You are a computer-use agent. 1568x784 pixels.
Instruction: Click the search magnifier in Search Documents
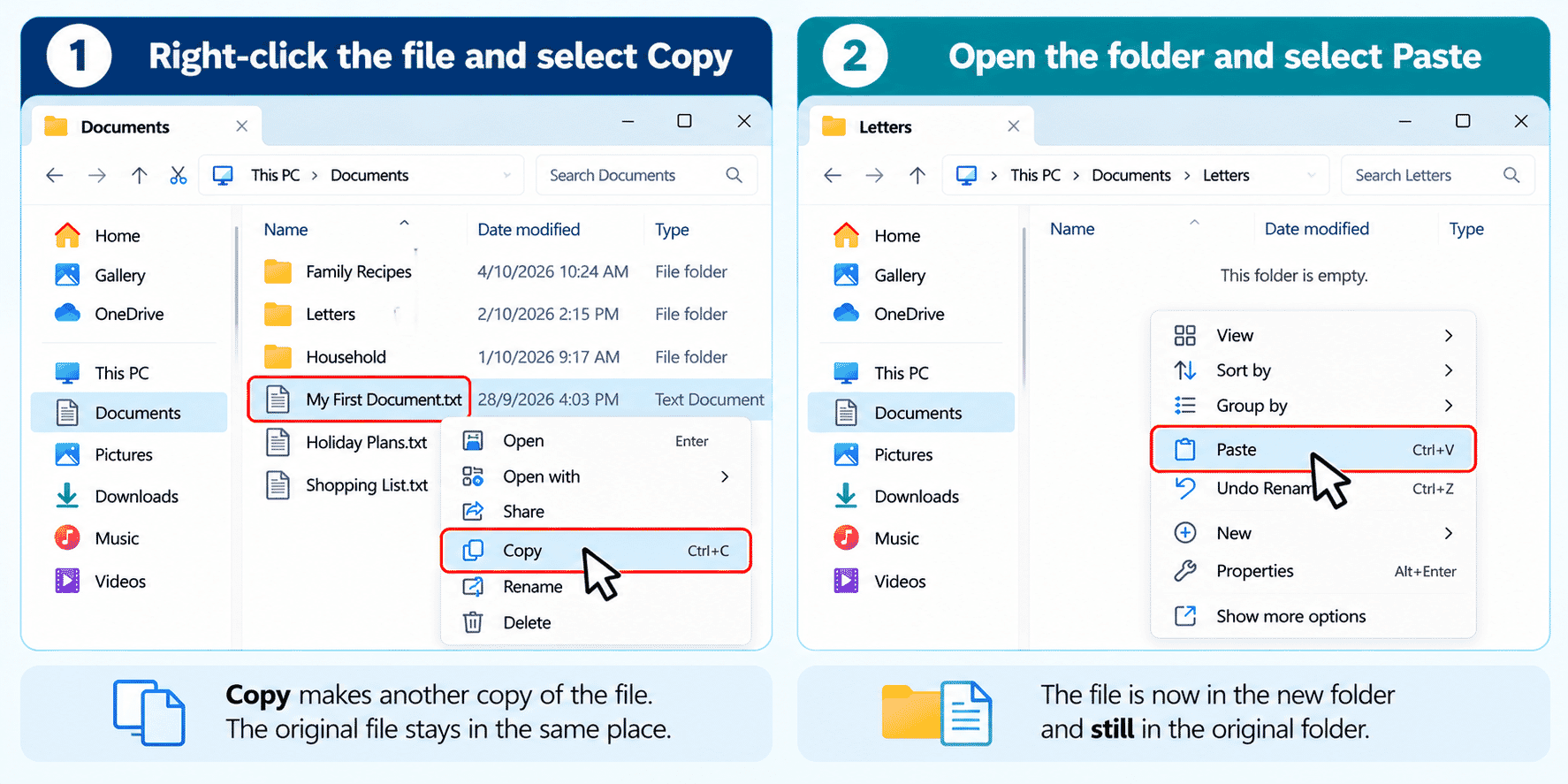[734, 175]
